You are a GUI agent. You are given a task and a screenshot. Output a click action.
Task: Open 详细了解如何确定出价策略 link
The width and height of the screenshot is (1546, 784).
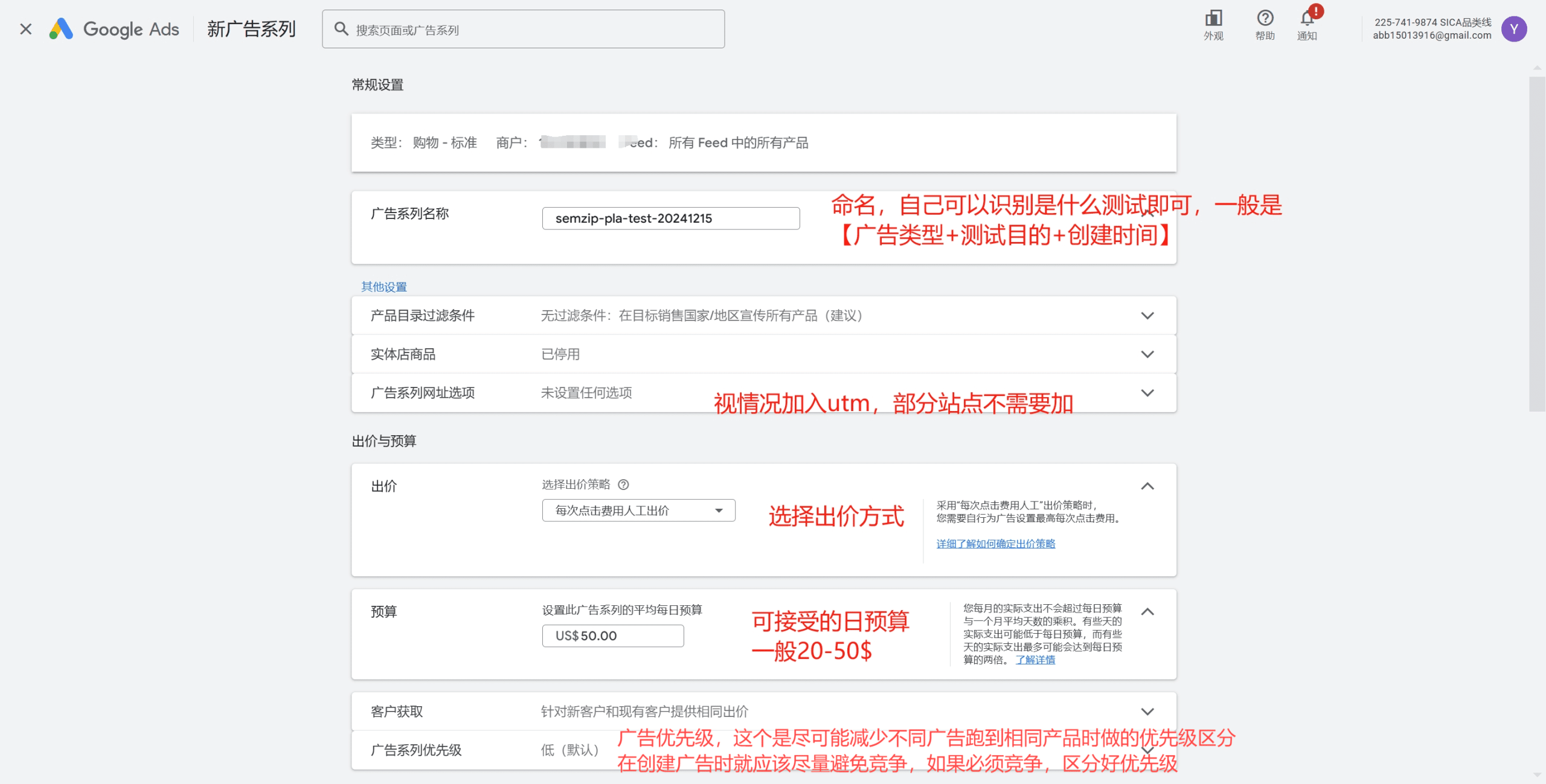tap(996, 544)
